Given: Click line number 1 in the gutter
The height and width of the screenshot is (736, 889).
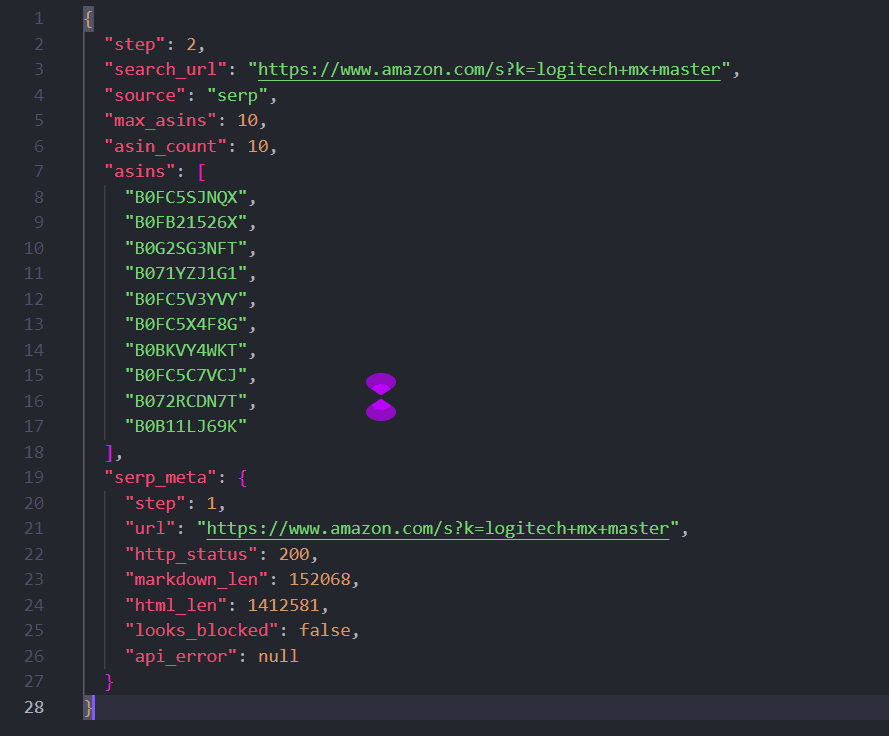Looking at the screenshot, I should coord(39,19).
